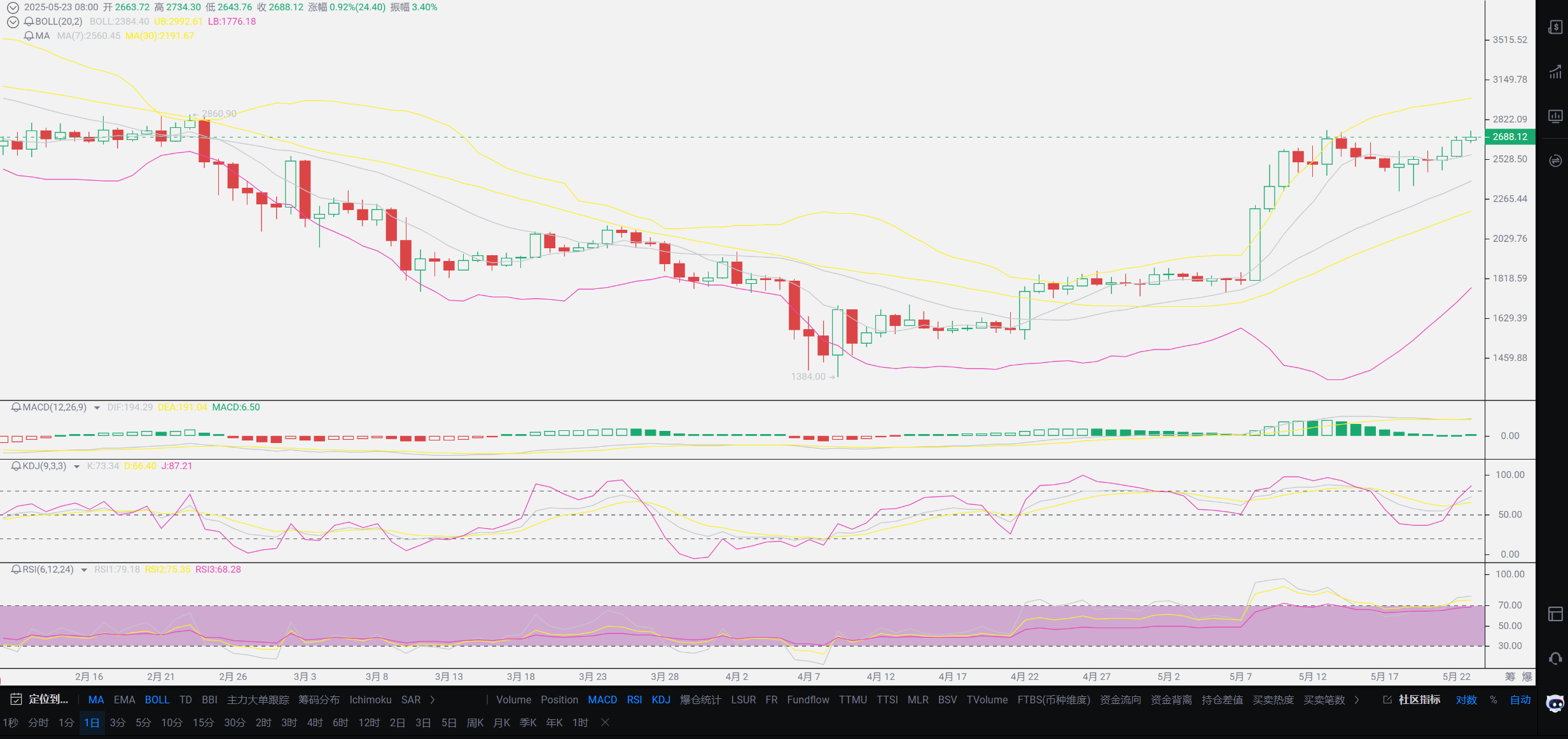
Task: Open the layout panel icon in right sidebar
Action: pyautogui.click(x=1555, y=614)
